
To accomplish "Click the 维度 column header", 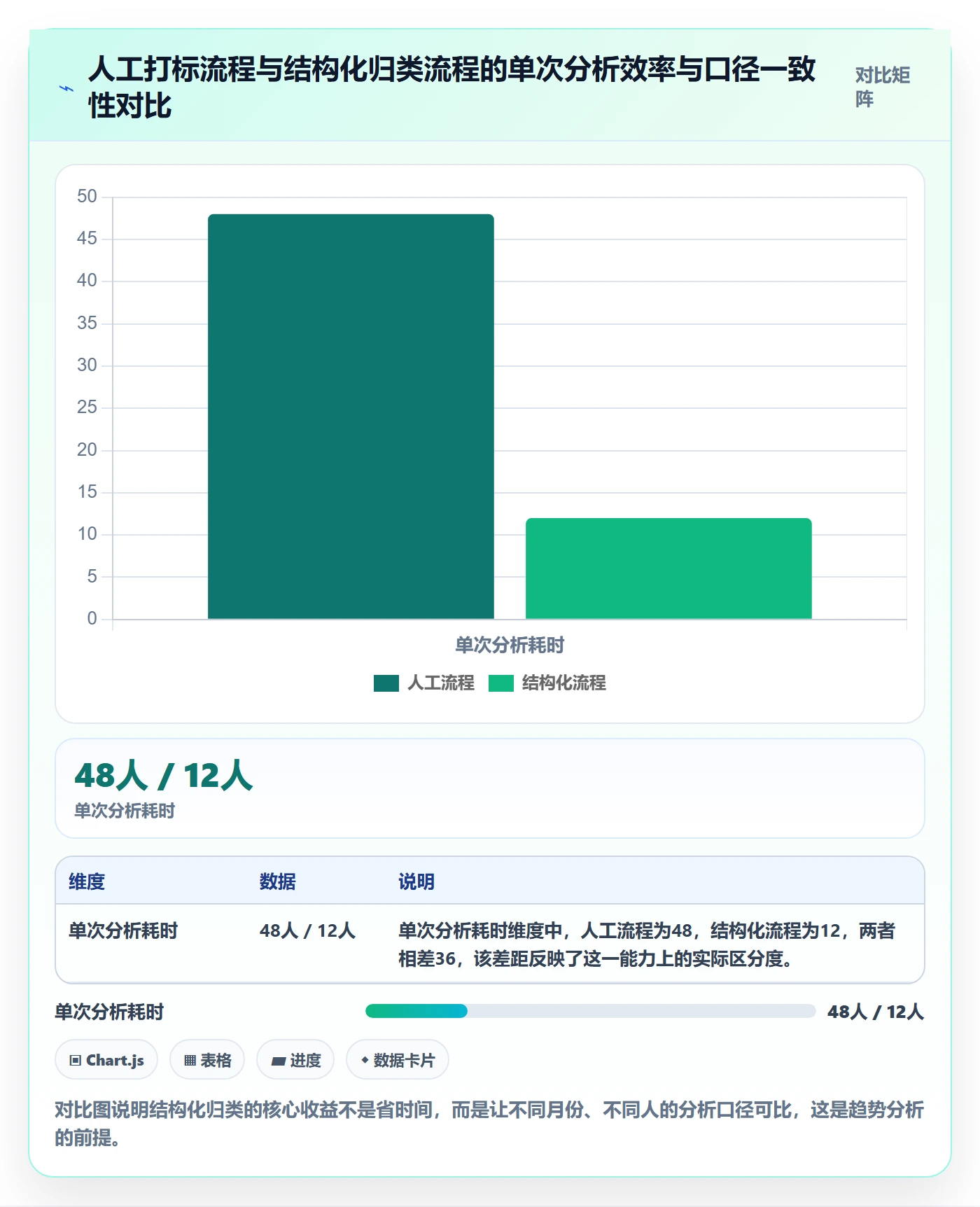I will 87,881.
